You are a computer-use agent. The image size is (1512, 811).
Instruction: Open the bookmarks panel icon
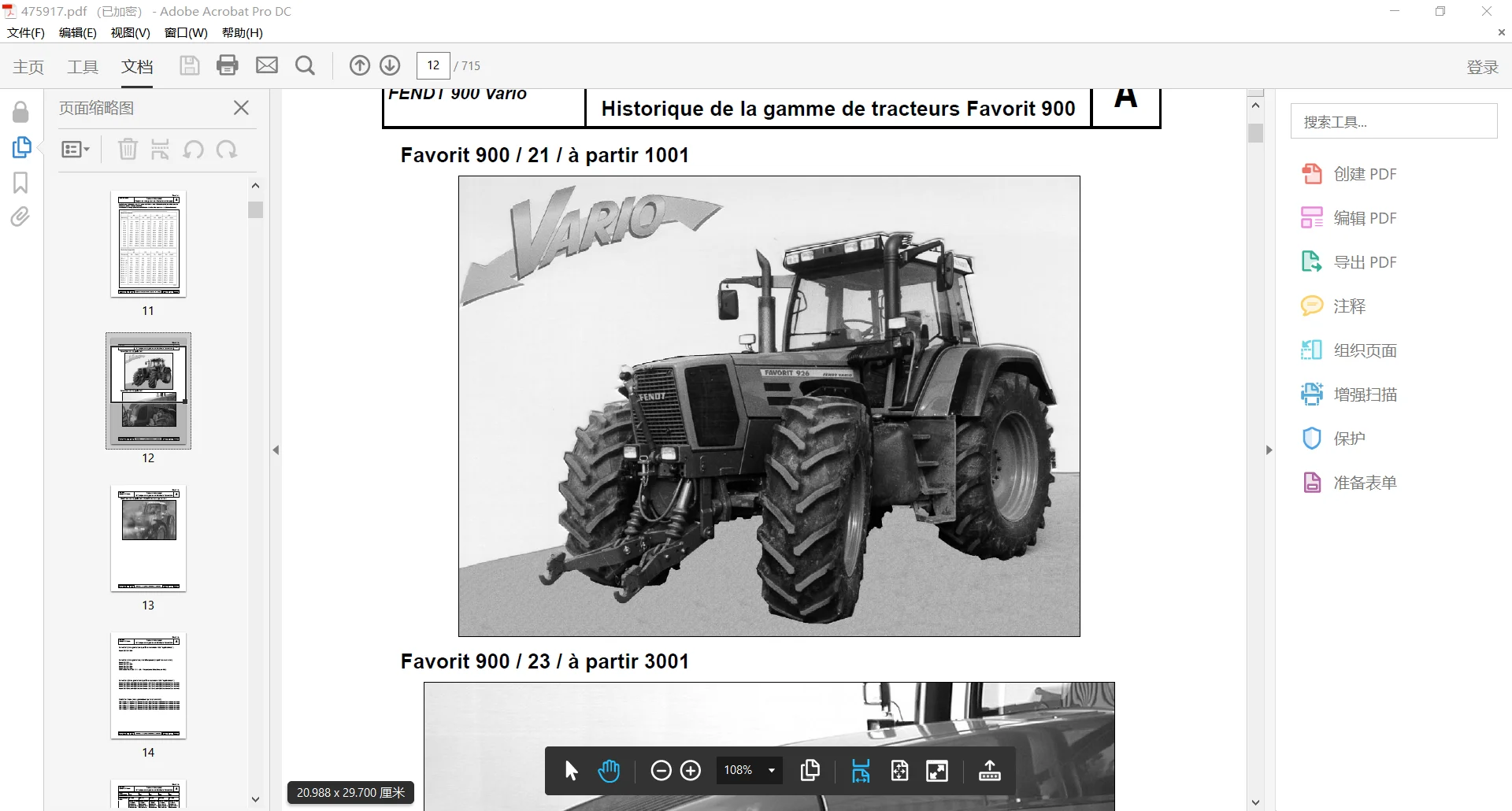(x=21, y=183)
